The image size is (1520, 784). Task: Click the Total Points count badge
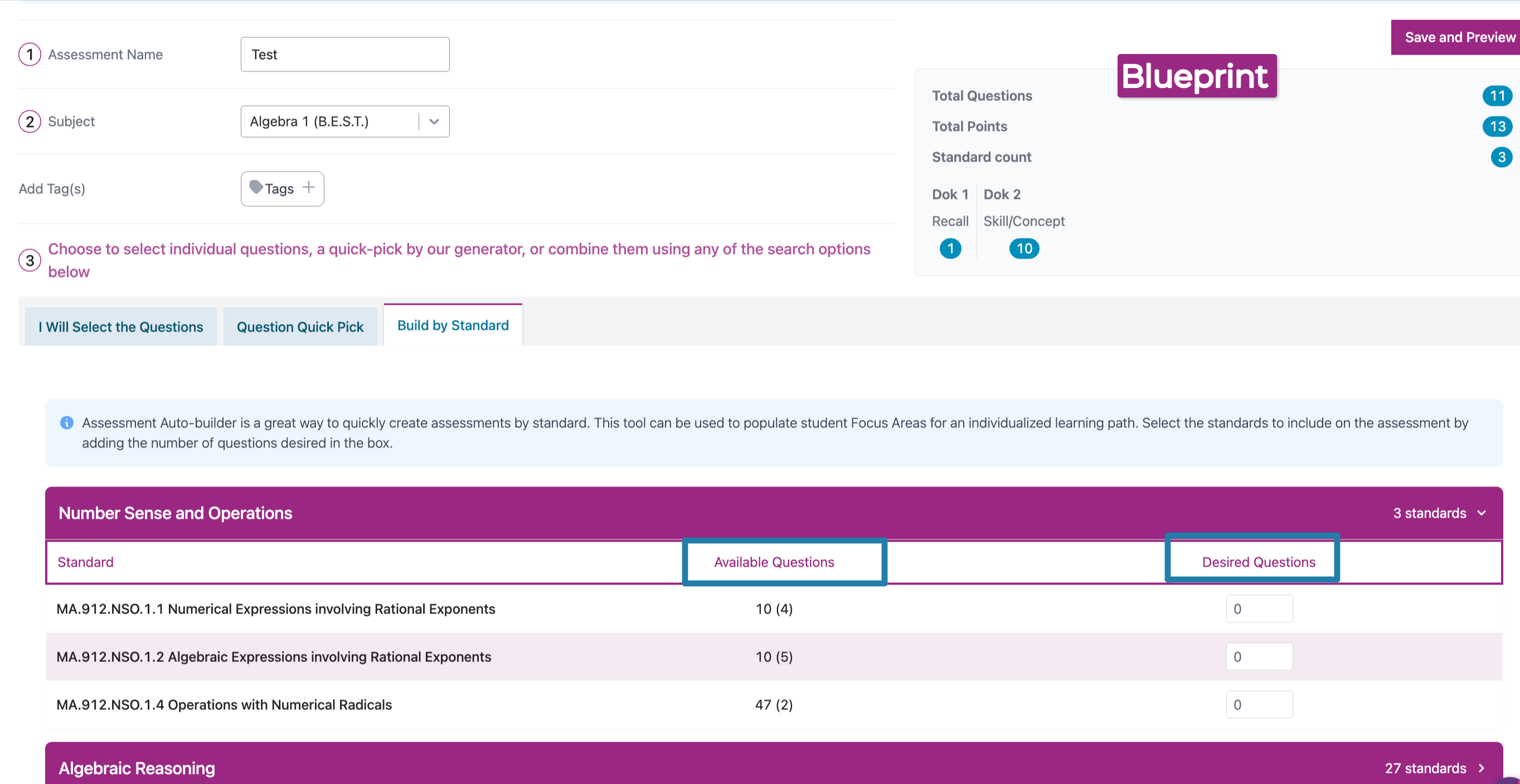click(1496, 126)
